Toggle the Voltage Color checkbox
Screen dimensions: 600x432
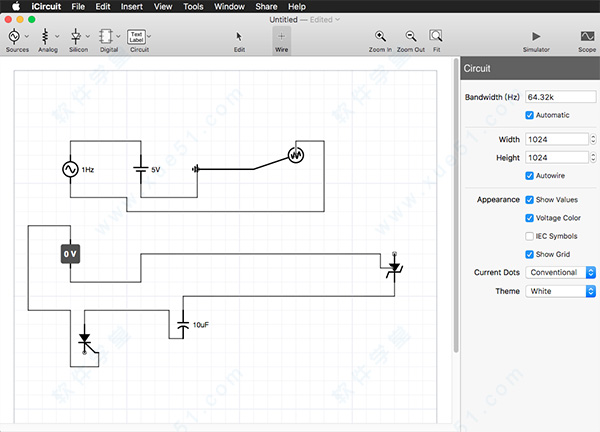530,218
